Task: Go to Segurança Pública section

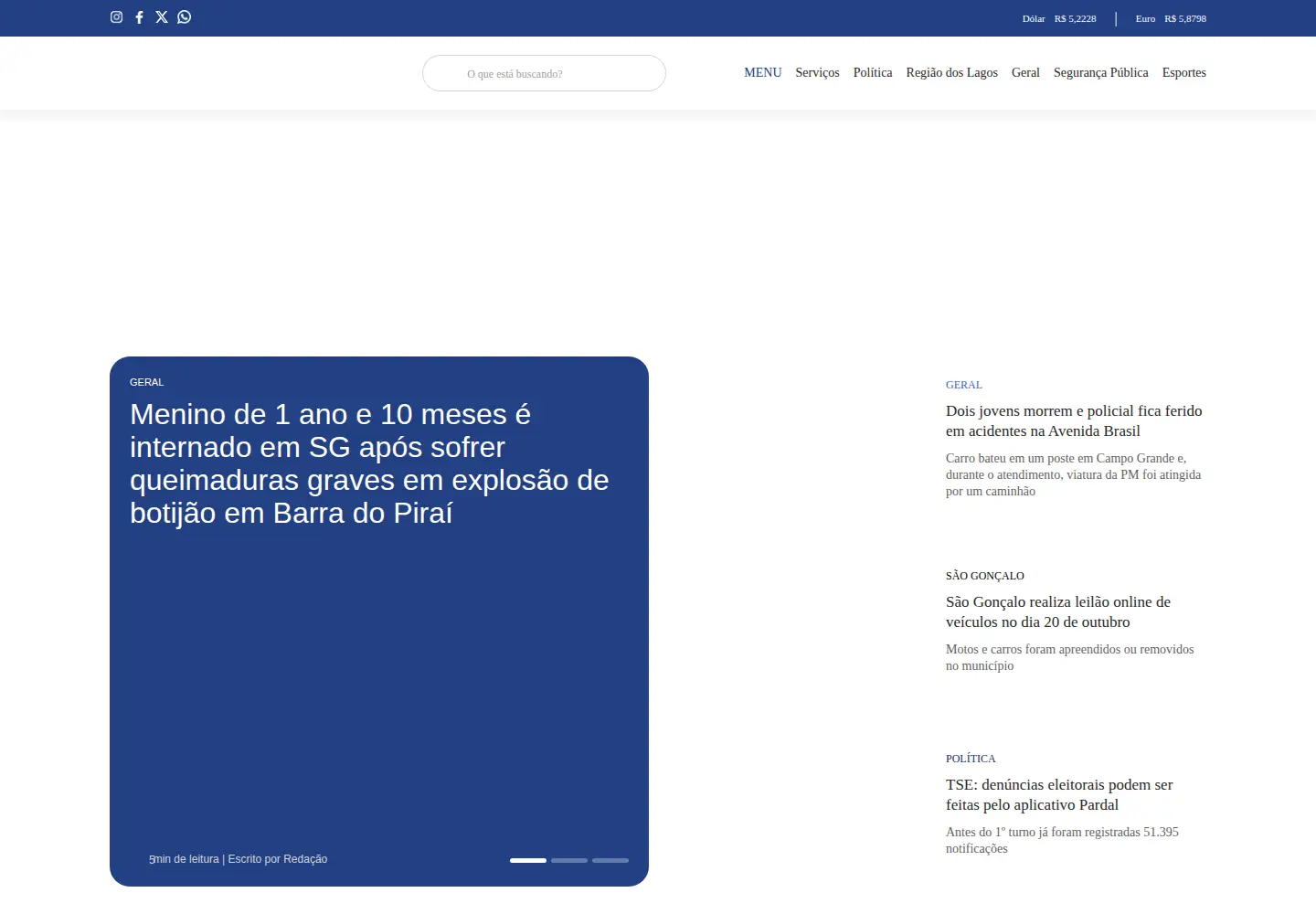Action: point(1100,72)
